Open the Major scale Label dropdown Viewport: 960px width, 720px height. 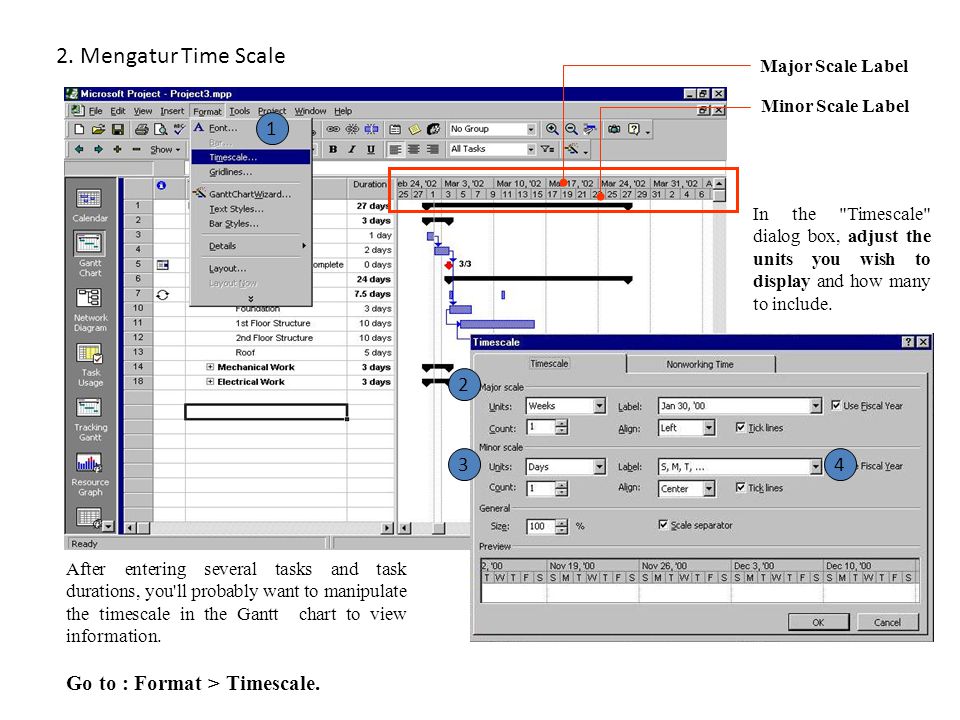pos(816,406)
